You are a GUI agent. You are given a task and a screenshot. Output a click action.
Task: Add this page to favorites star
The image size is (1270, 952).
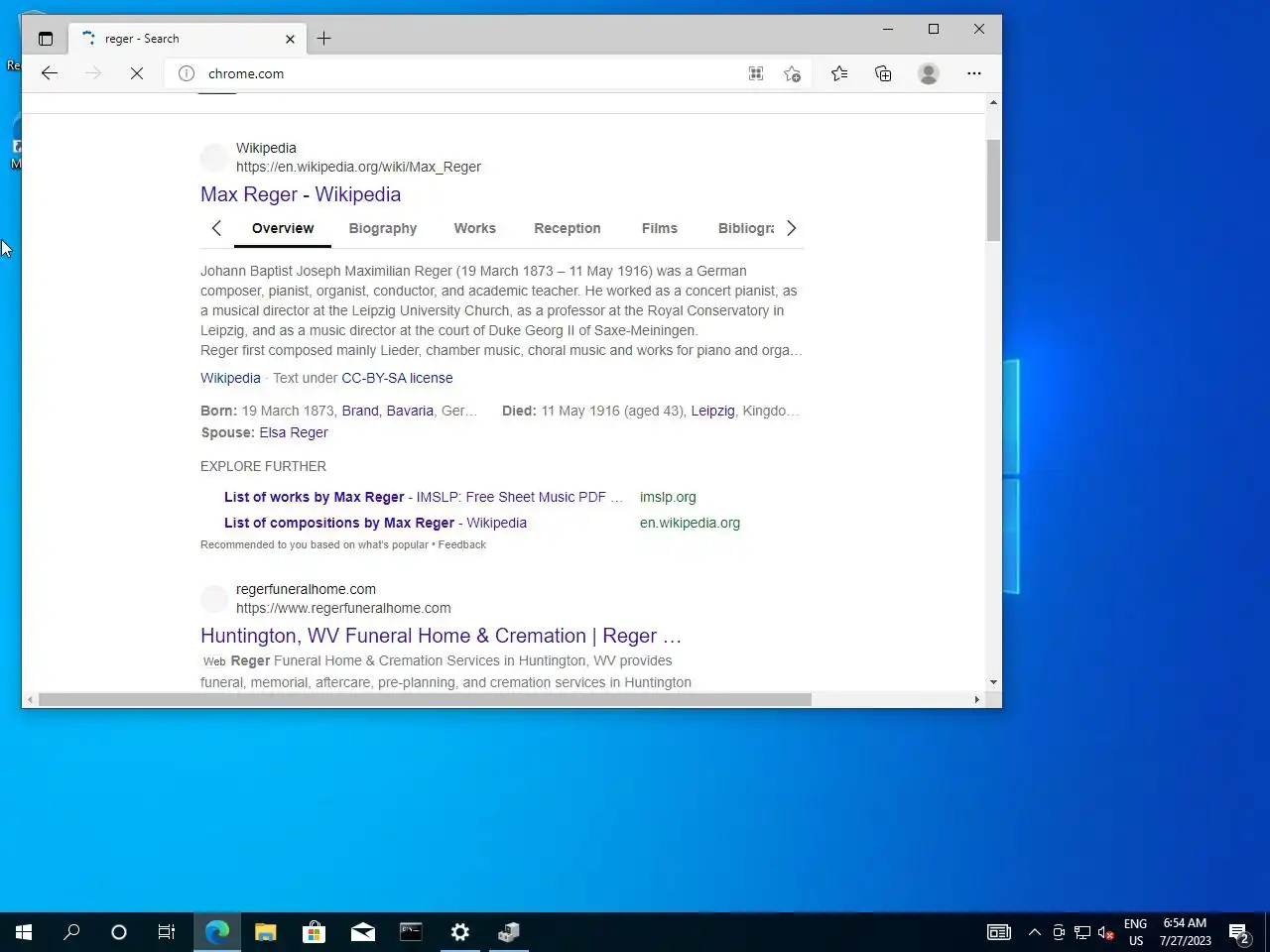click(792, 73)
